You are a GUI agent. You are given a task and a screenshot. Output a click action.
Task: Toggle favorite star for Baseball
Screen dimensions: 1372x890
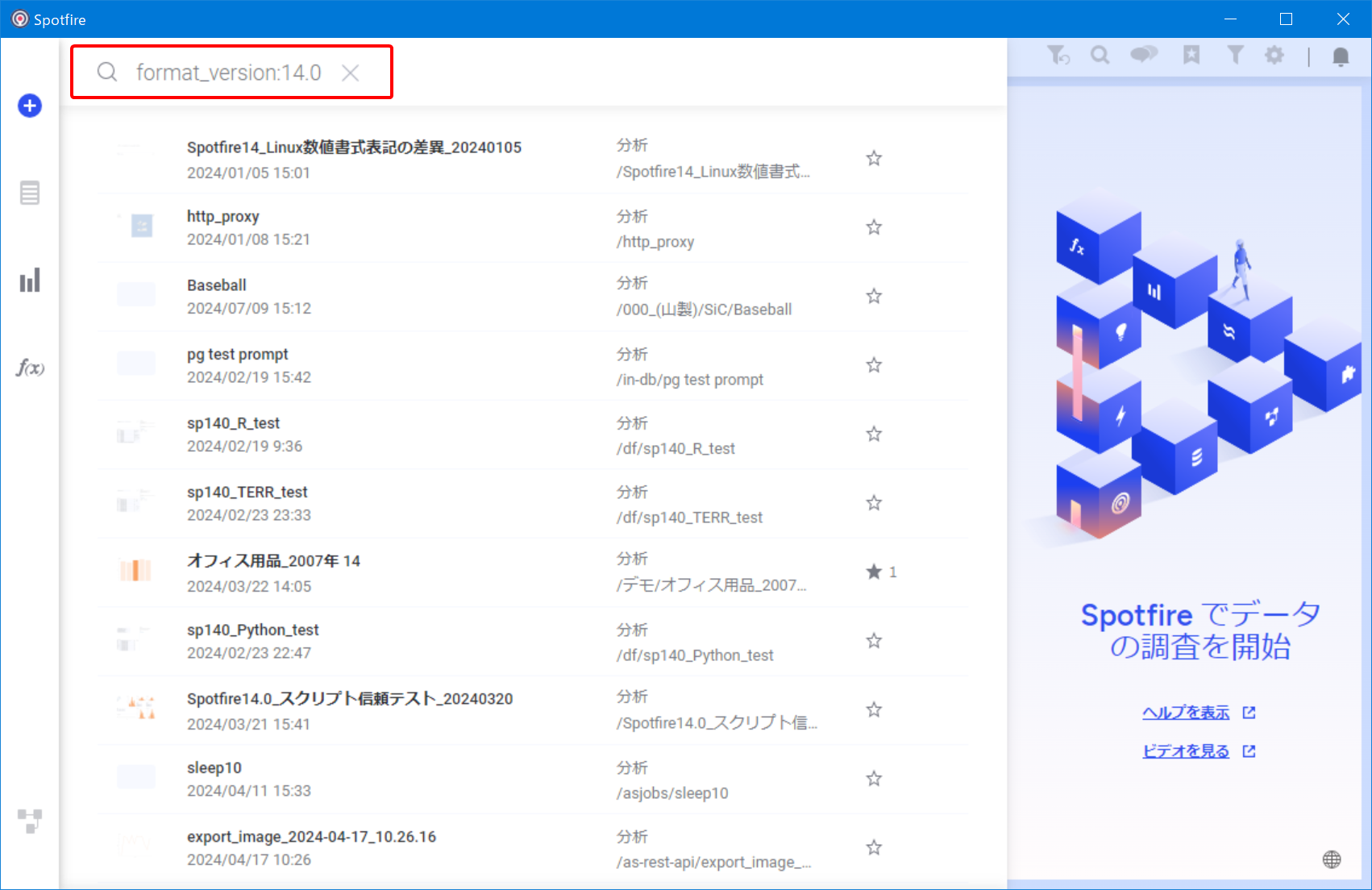tap(874, 296)
